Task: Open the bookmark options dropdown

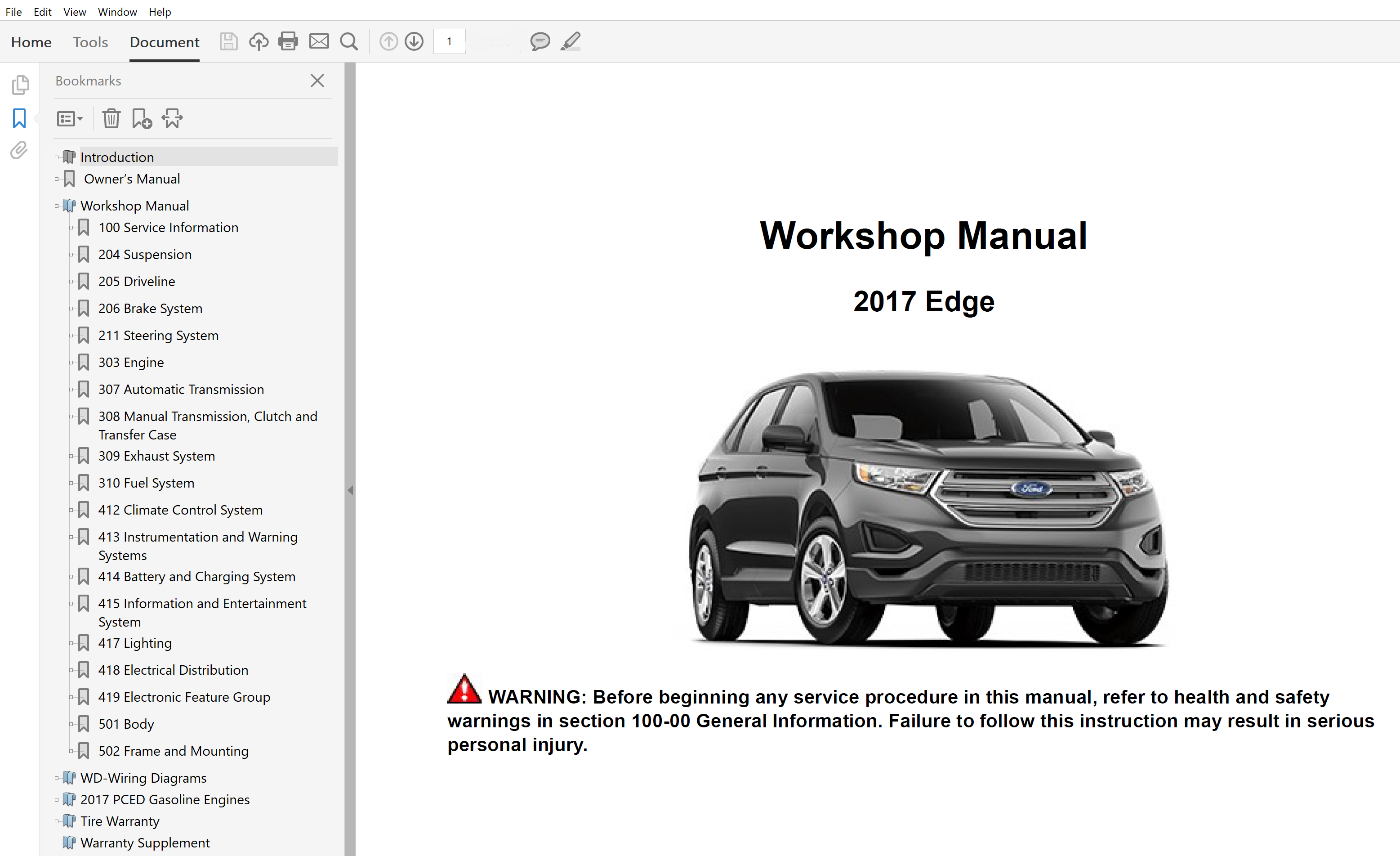Action: (70, 119)
